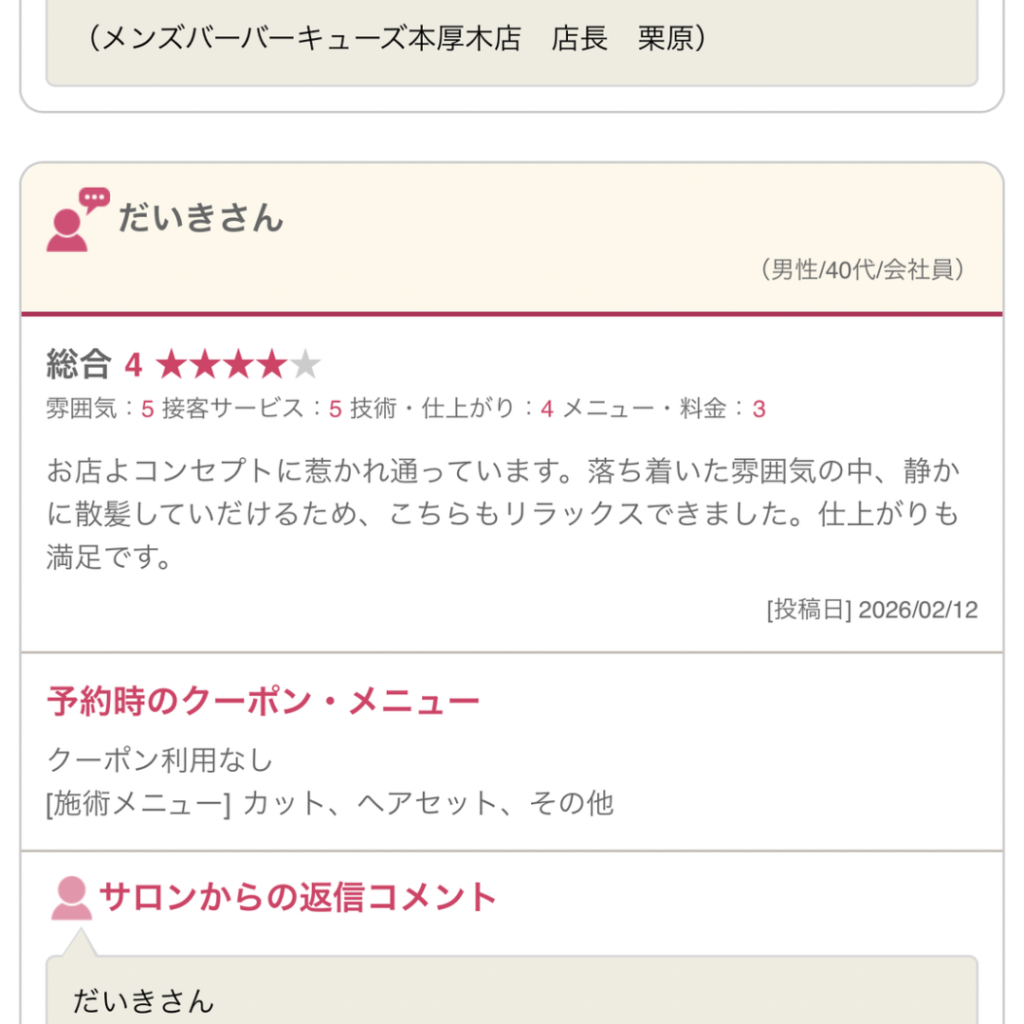Select reviewer name だいきさん in header

coord(201,218)
